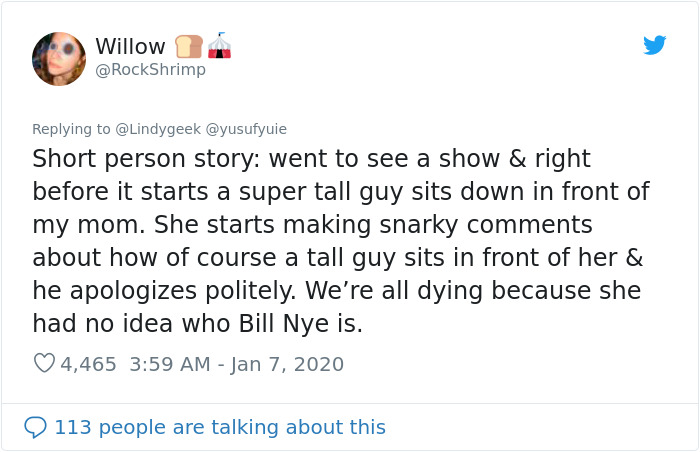Open the @RockShrimp handle
The image size is (700, 452).
(x=150, y=69)
